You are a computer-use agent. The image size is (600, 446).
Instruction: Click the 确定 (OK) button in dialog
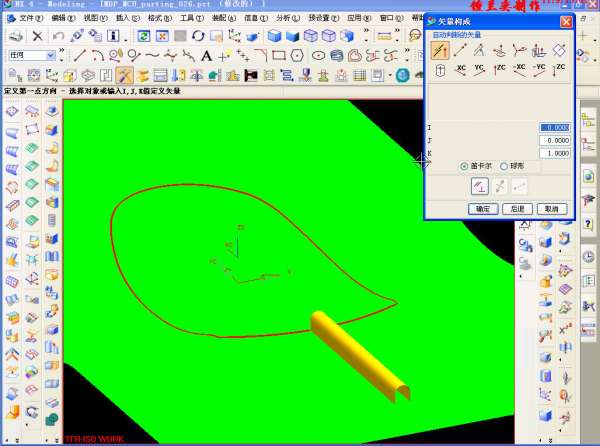tap(483, 209)
